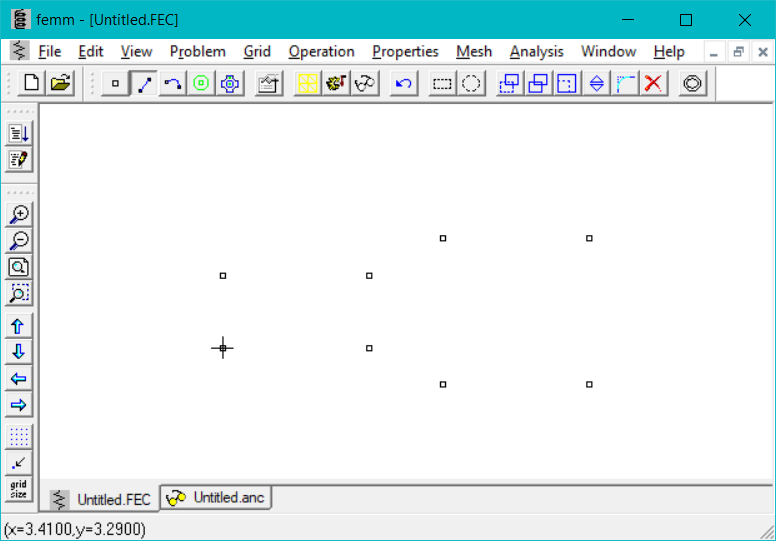View results with the glasses icon

(x=365, y=83)
